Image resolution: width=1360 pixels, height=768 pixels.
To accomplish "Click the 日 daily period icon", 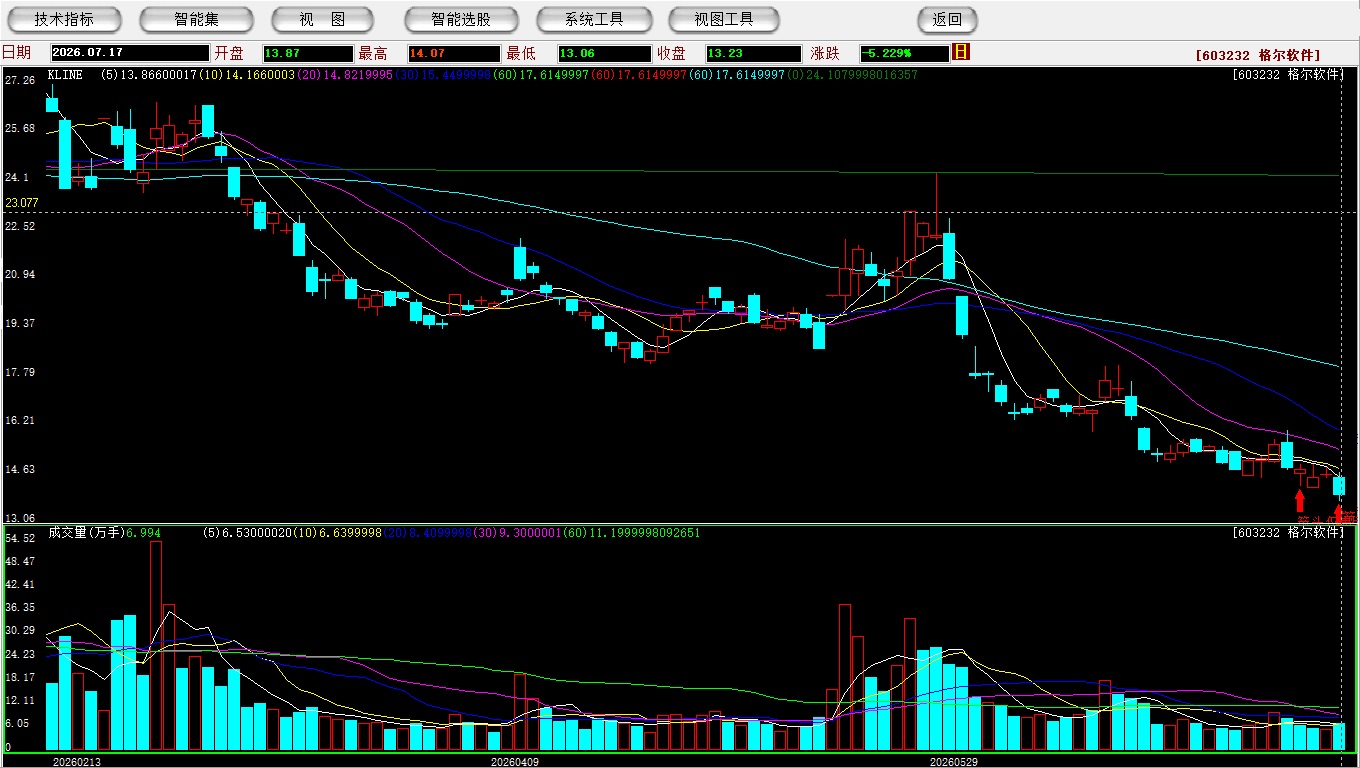I will point(961,52).
